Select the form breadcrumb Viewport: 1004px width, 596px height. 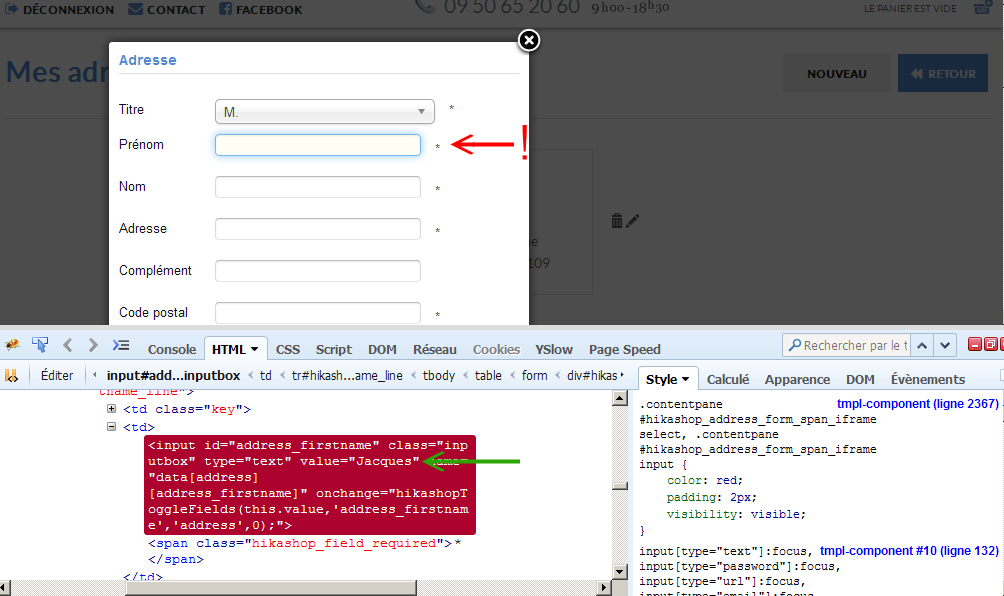tap(534, 376)
